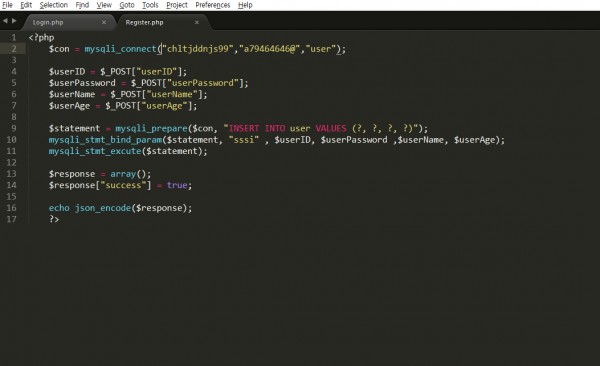Open the Find menu

pyautogui.click(x=82, y=5)
